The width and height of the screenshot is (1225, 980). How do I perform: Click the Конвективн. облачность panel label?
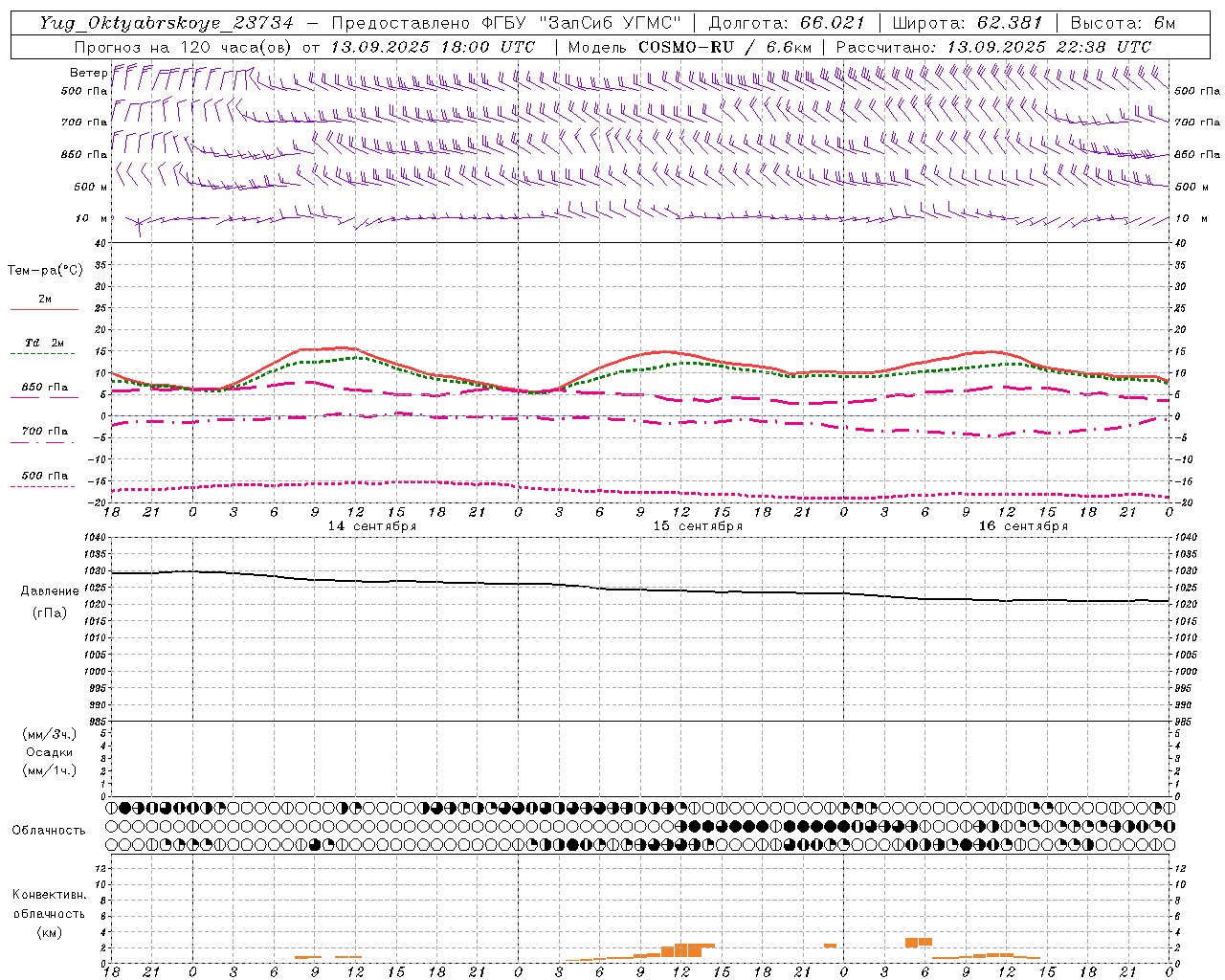49,904
